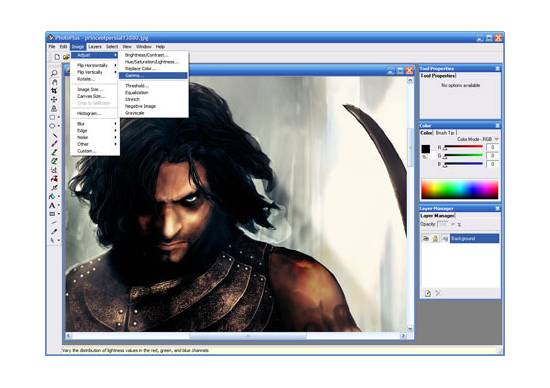The image size is (550, 388).
Task: Choose Hue/Saturation/Lightness adjustment
Action: [x=153, y=62]
